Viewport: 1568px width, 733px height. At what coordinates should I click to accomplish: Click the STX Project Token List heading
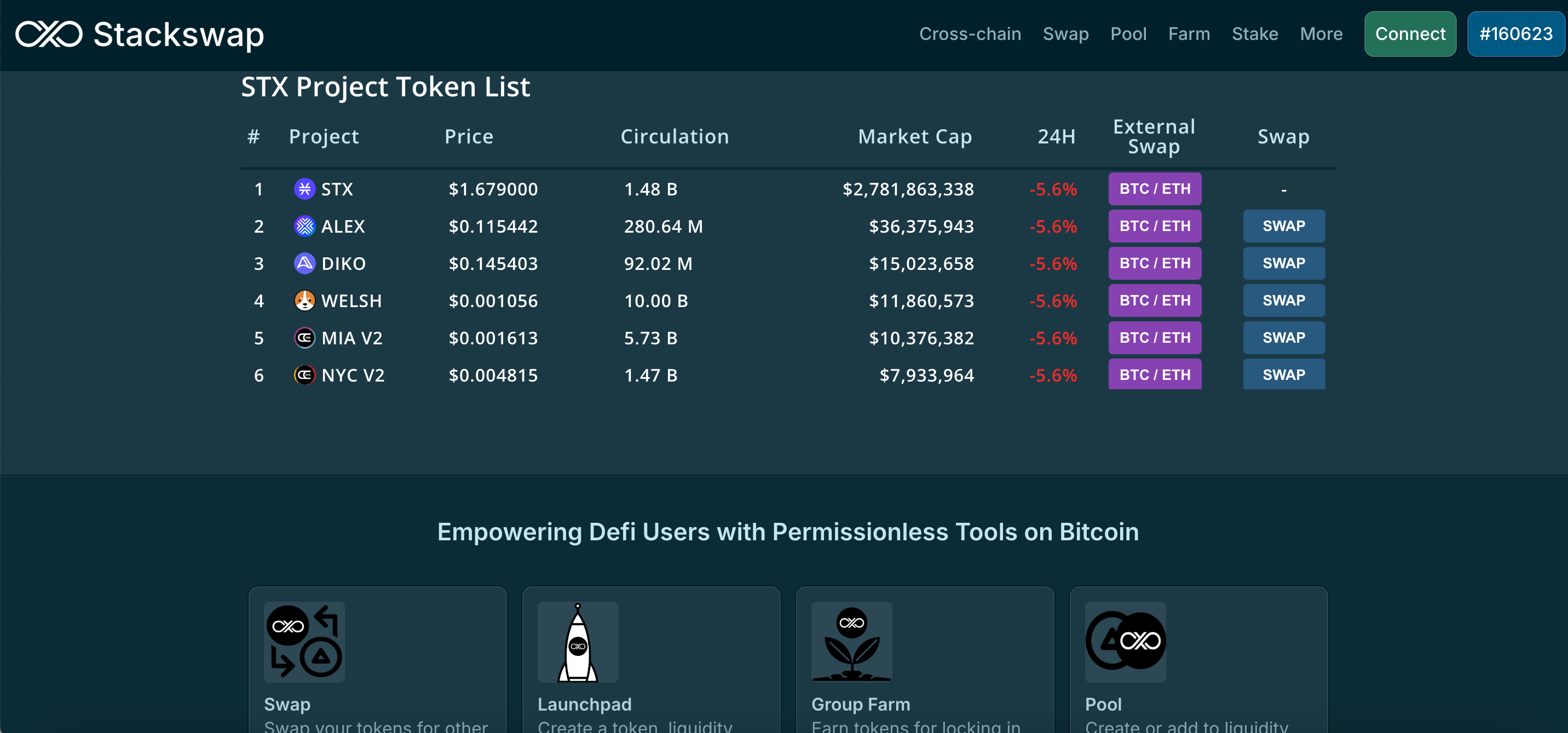pos(385,87)
